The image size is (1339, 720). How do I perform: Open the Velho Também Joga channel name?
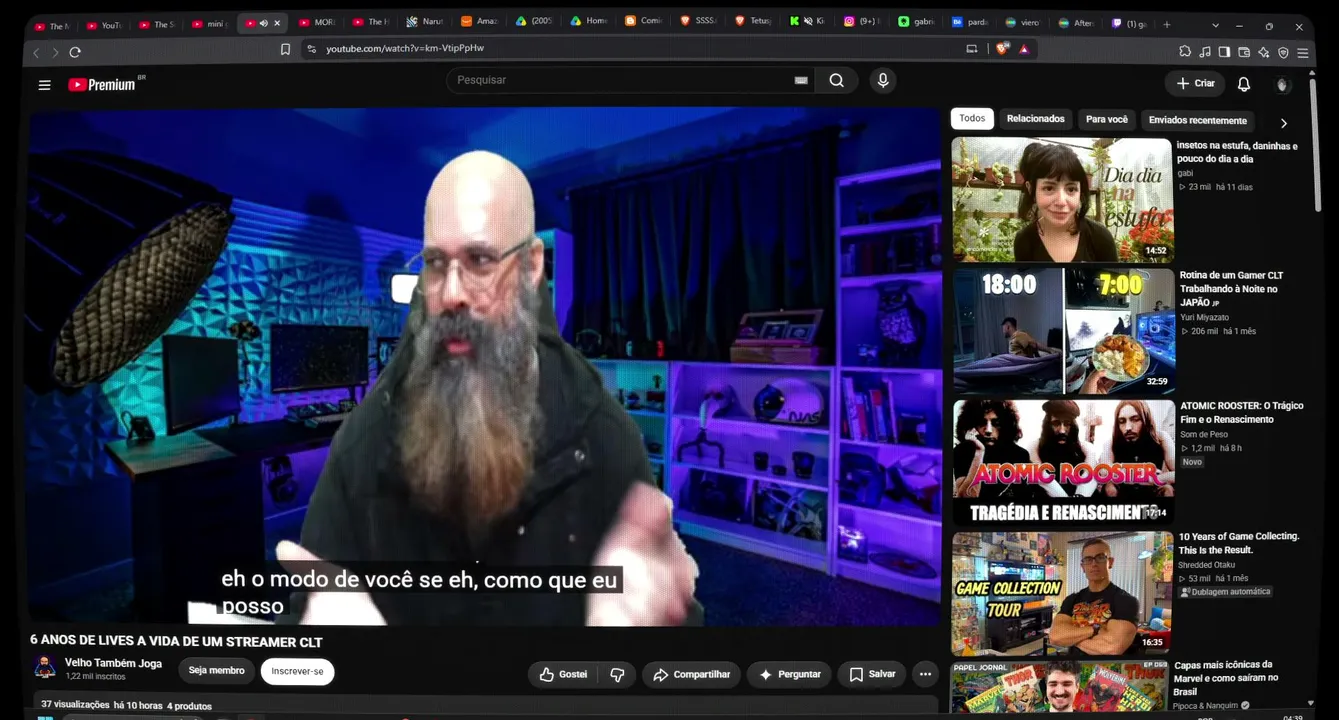tap(113, 663)
